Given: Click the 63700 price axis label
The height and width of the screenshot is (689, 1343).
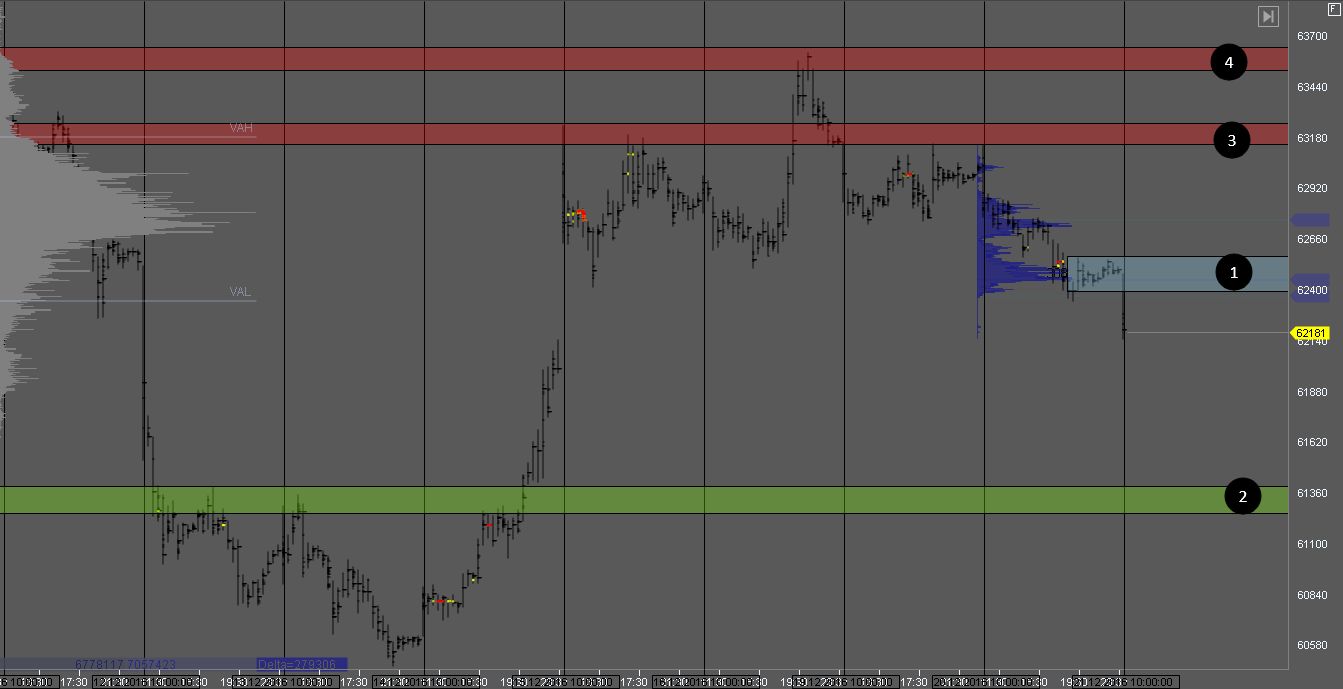Looking at the screenshot, I should 1312,36.
